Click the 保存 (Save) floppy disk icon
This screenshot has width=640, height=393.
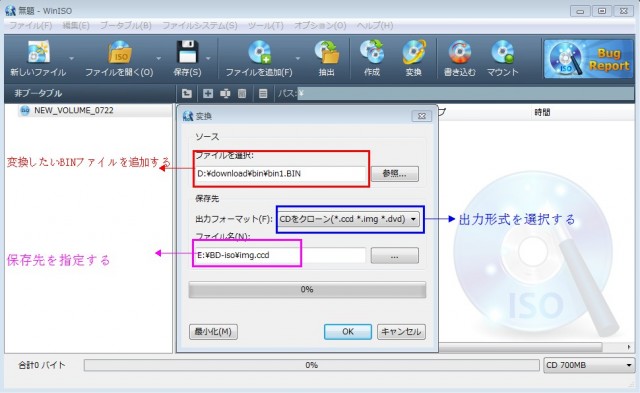coord(187,52)
